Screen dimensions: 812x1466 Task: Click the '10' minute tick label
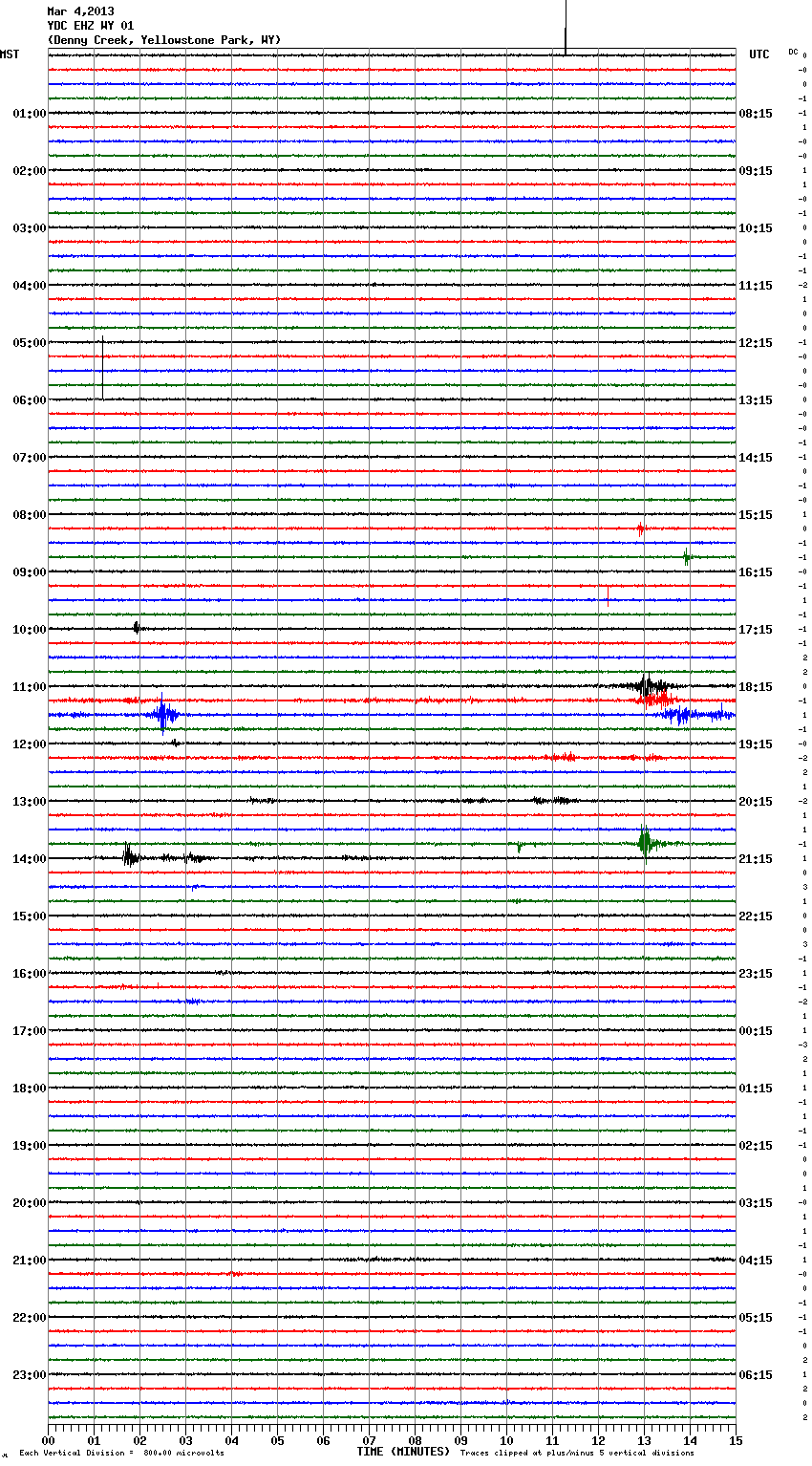coord(506,1440)
